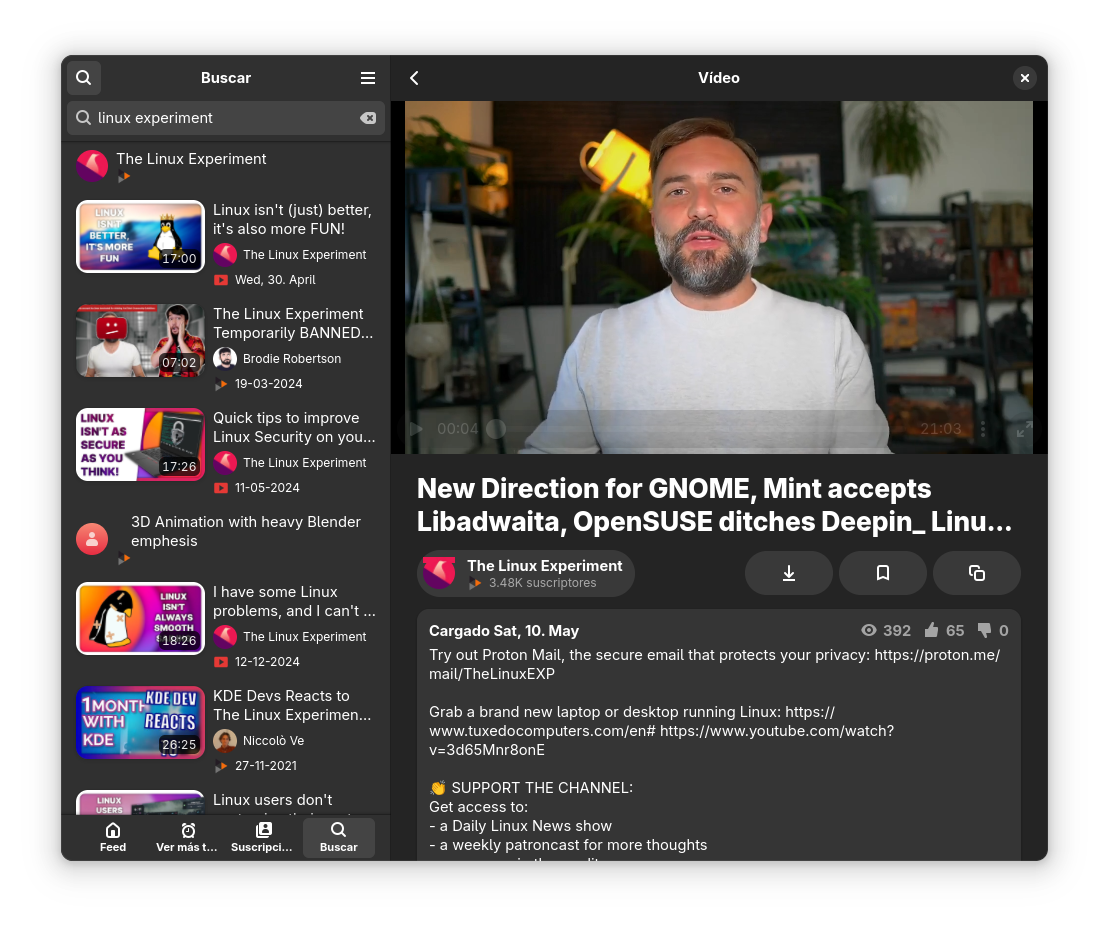Click the '3.48K suscriptores' subscriber count
This screenshot has height=928, width=1109.
(542, 583)
